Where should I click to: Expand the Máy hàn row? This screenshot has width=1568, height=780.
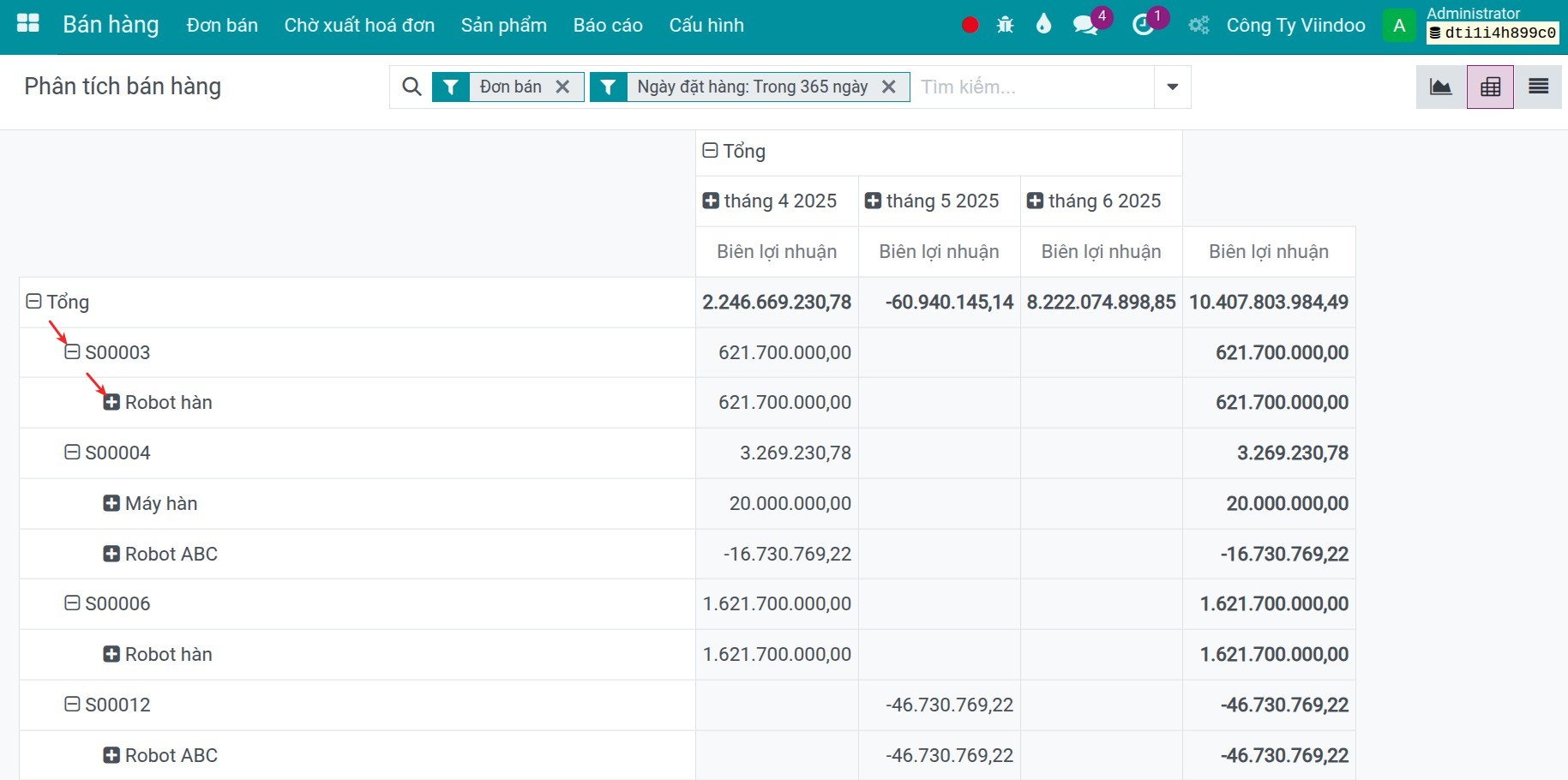tap(111, 503)
